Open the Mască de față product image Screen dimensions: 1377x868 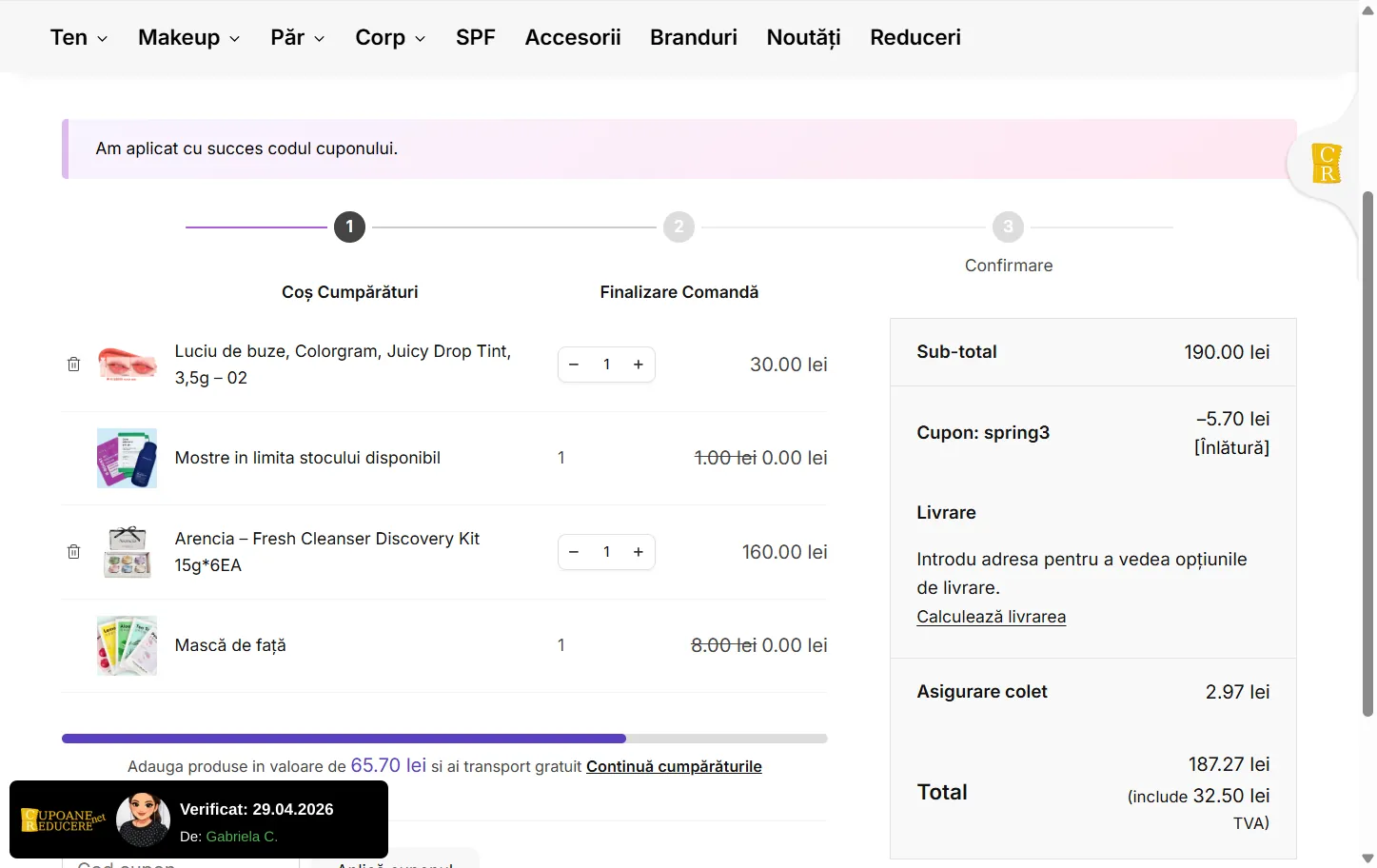tap(127, 645)
